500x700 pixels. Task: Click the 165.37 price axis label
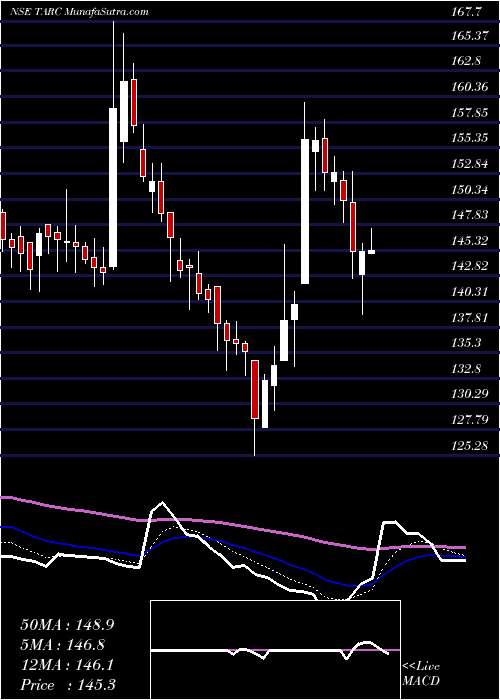469,36
